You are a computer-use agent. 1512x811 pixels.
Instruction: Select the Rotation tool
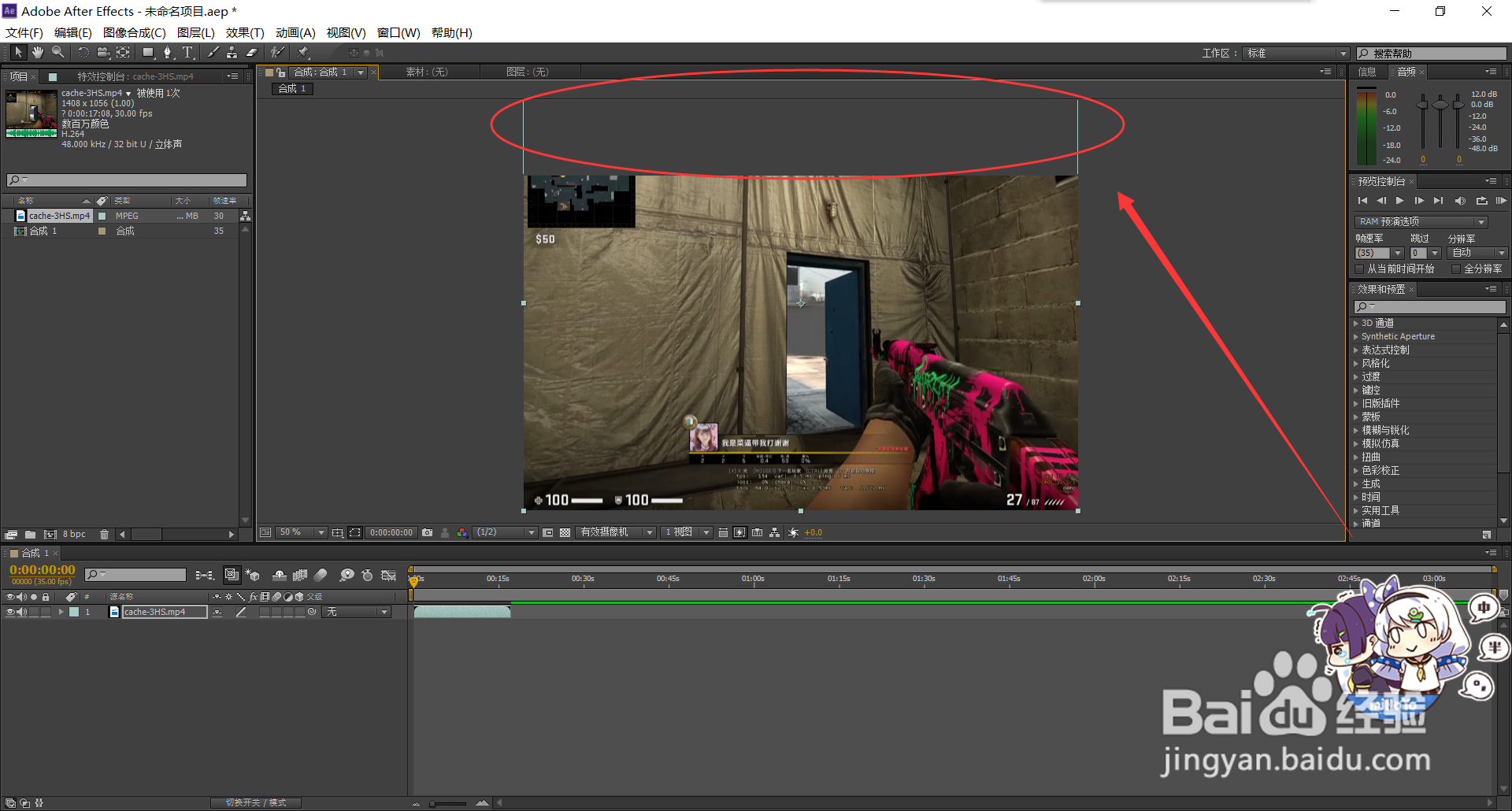click(x=83, y=52)
